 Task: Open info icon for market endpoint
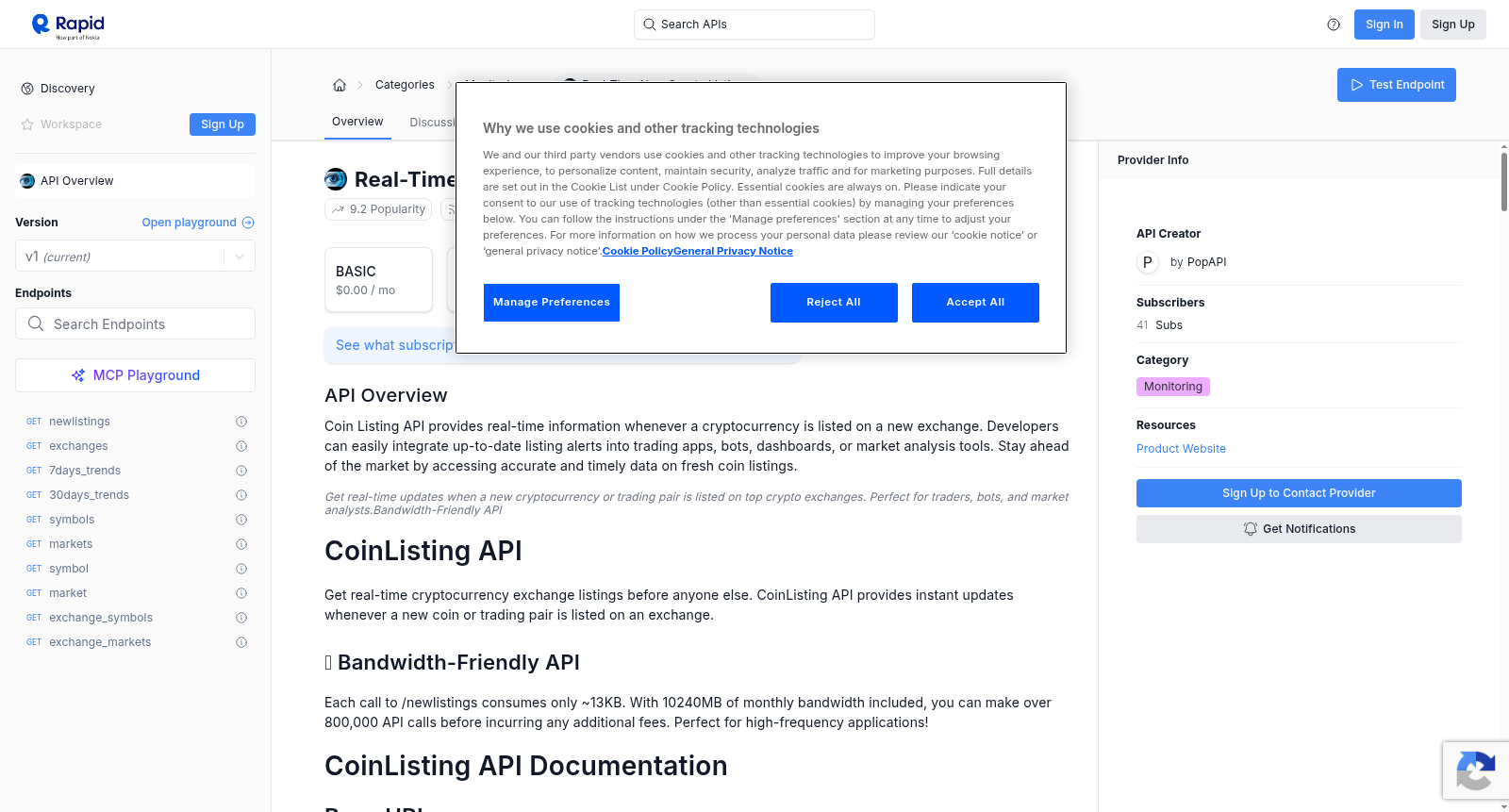pos(241,593)
